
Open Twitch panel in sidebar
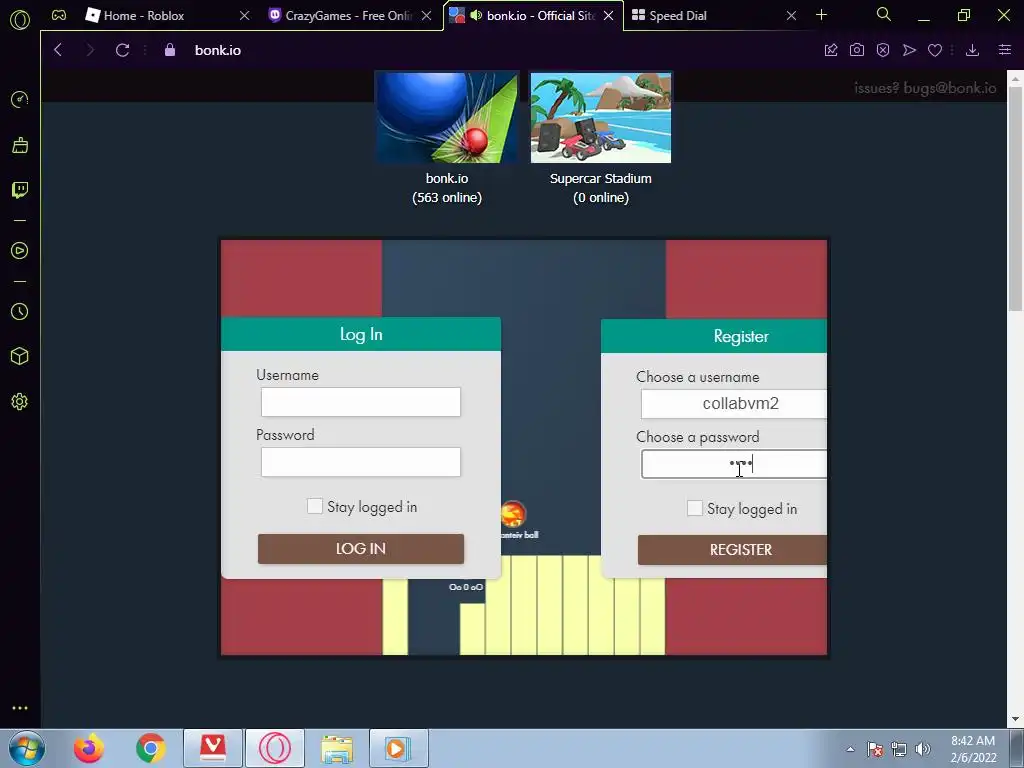(x=20, y=190)
